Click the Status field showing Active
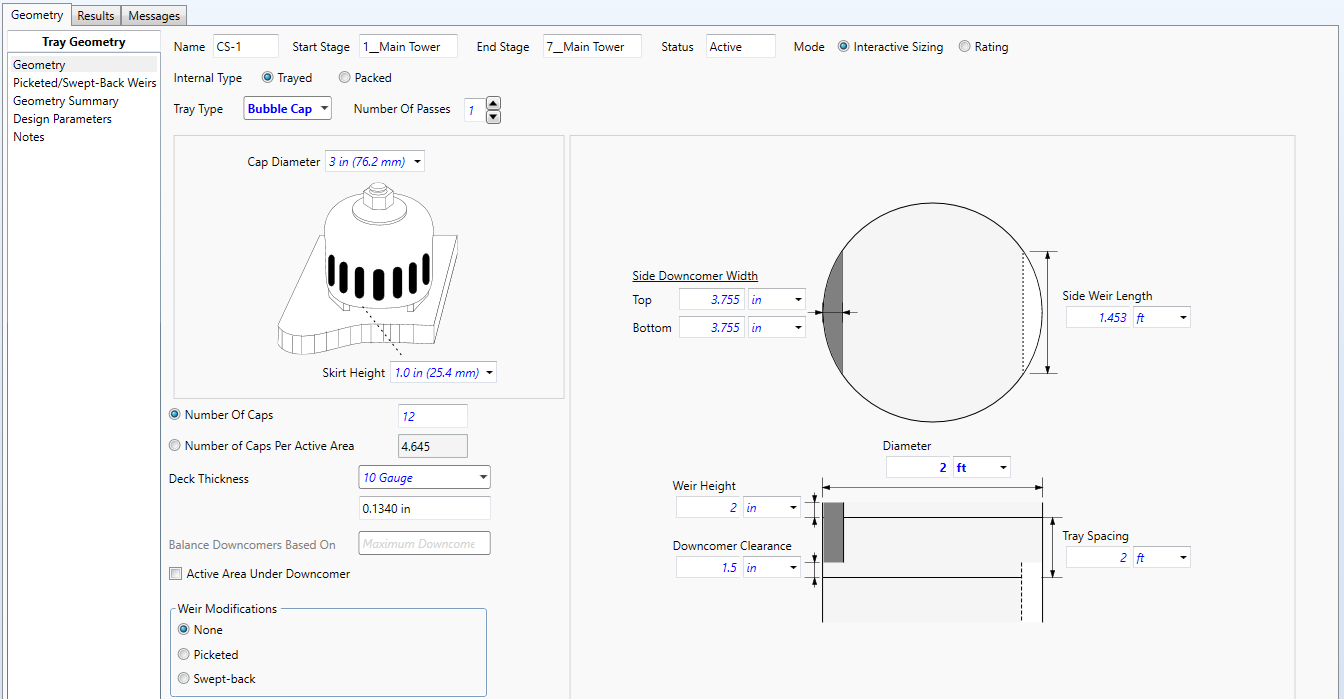1344x699 pixels. click(x=740, y=46)
